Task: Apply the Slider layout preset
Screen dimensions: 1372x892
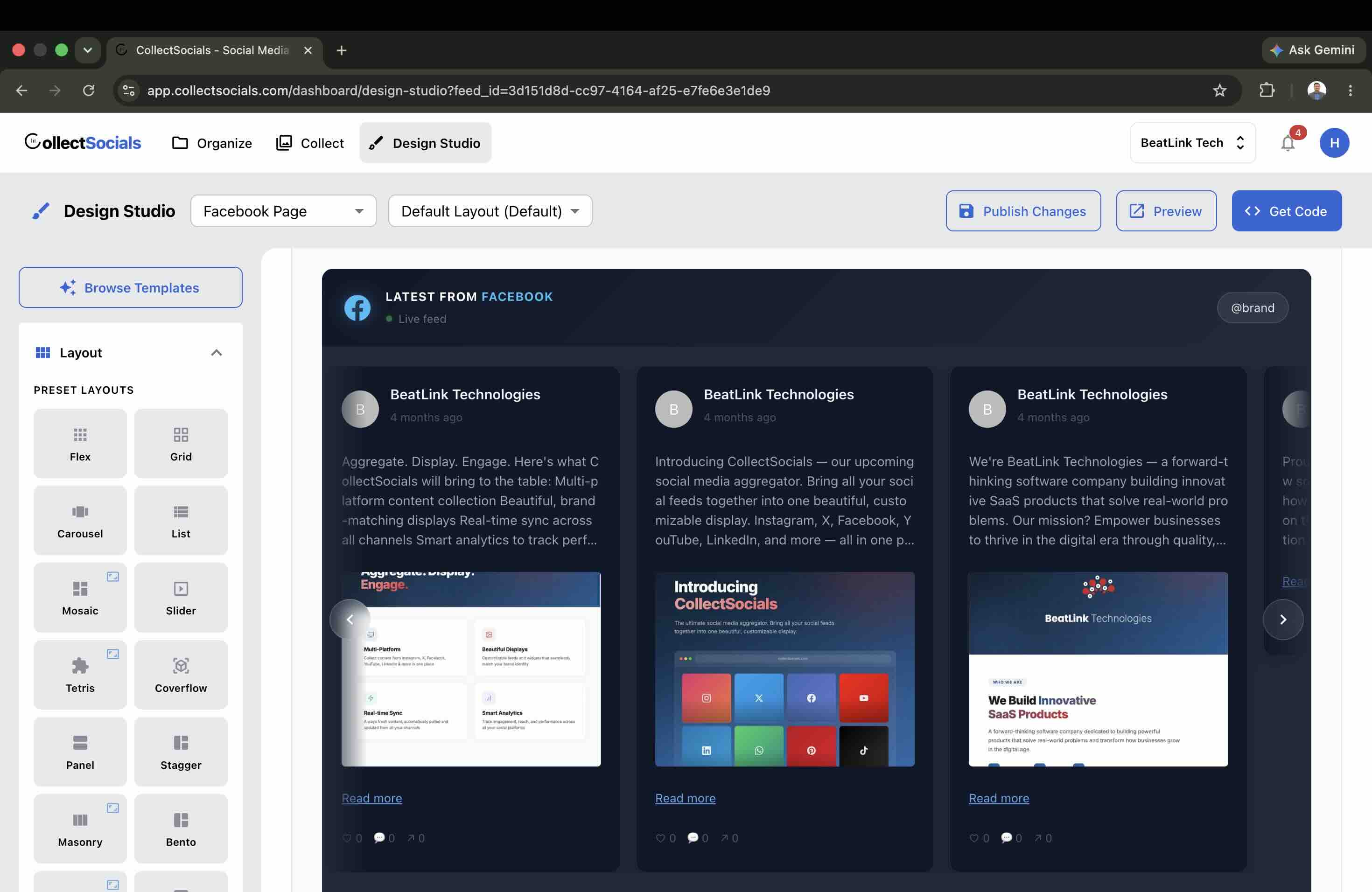Action: [181, 598]
